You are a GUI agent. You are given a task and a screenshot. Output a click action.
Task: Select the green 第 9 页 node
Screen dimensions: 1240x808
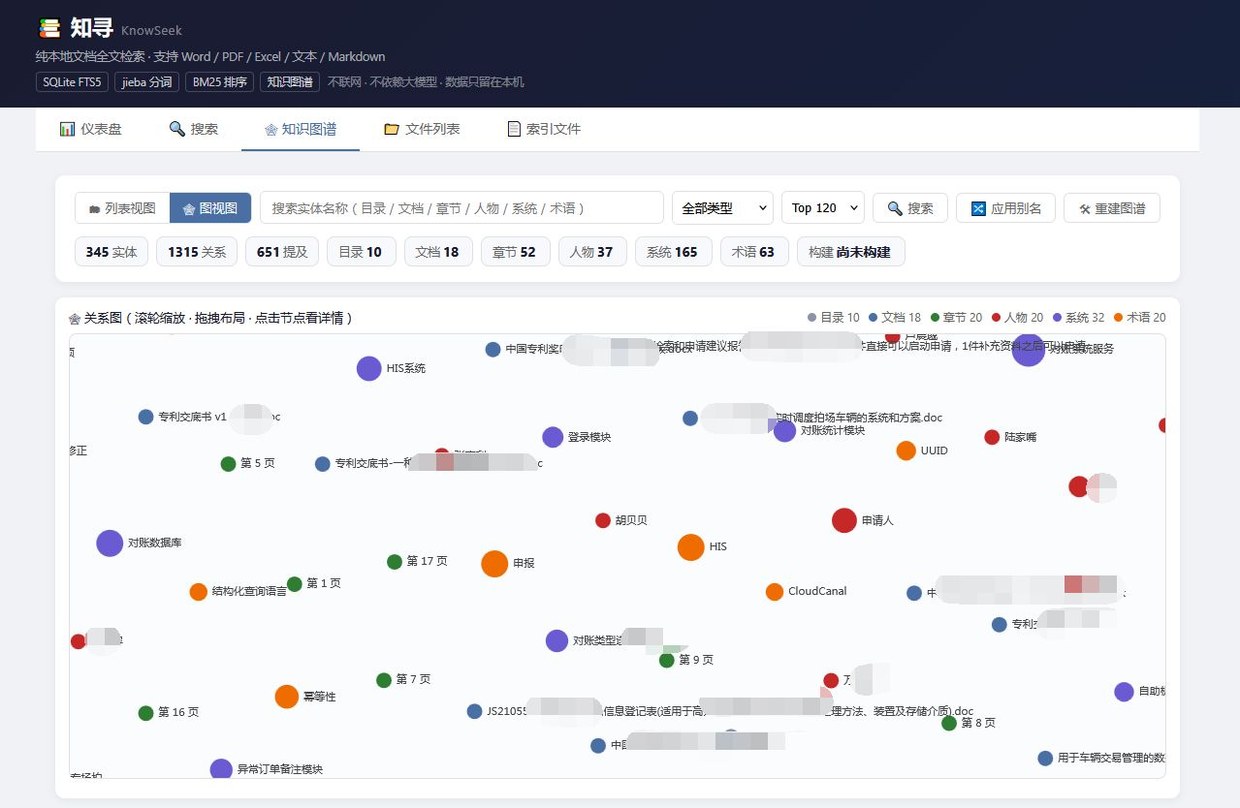[667, 660]
